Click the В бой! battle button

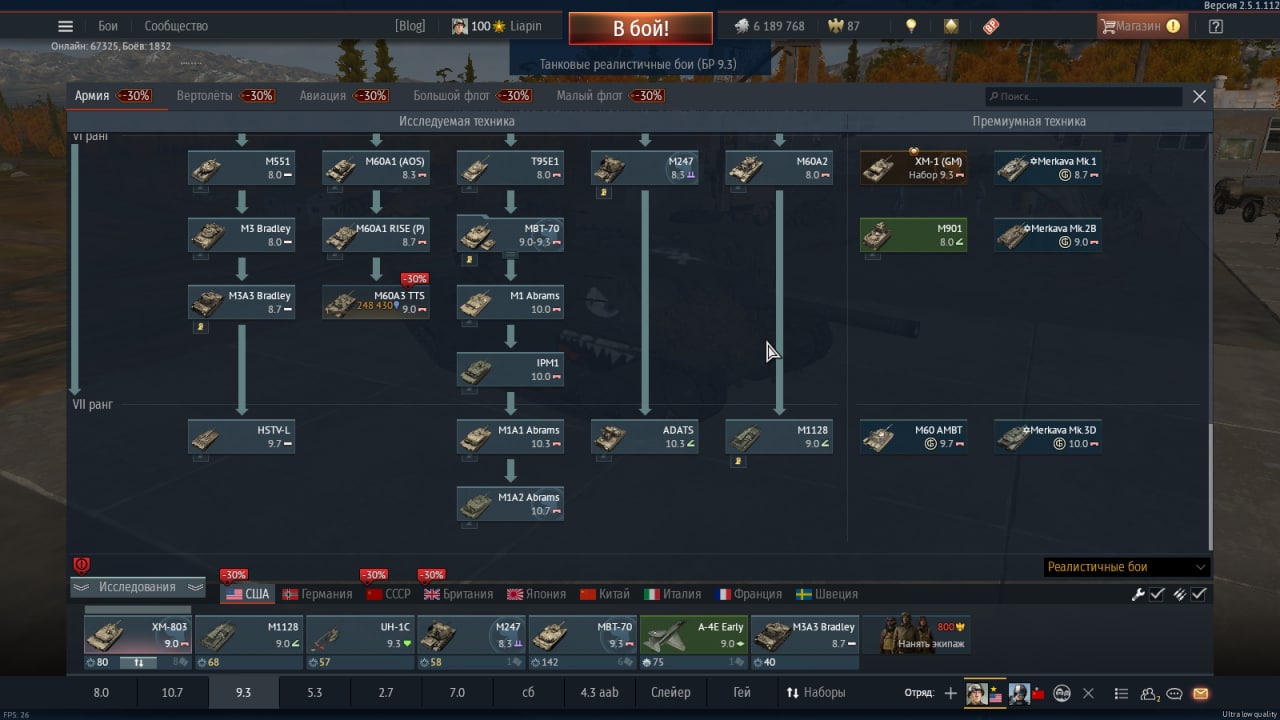tap(641, 28)
